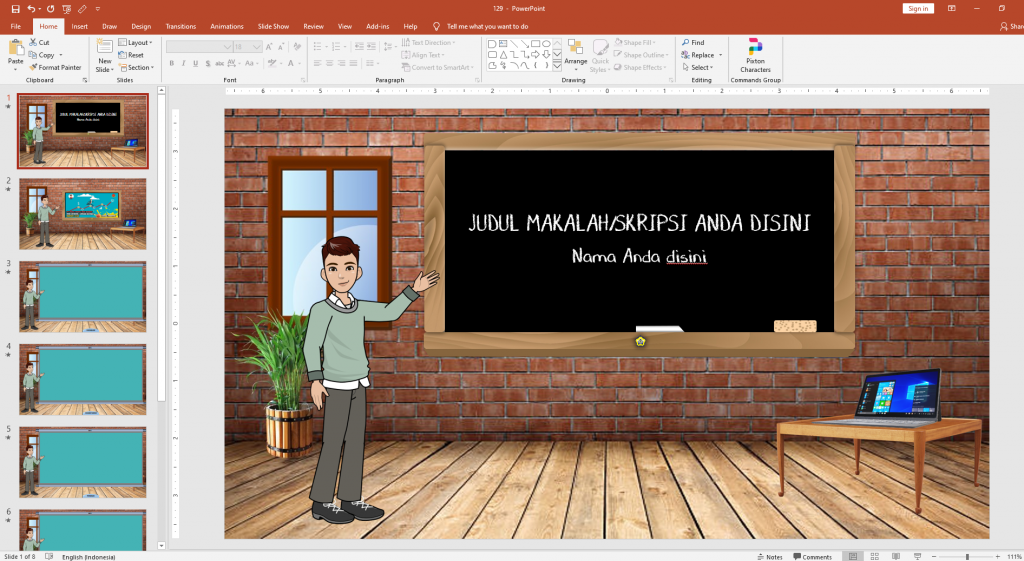1024x561 pixels.
Task: Increase list indent level icon
Action: click(x=372, y=46)
